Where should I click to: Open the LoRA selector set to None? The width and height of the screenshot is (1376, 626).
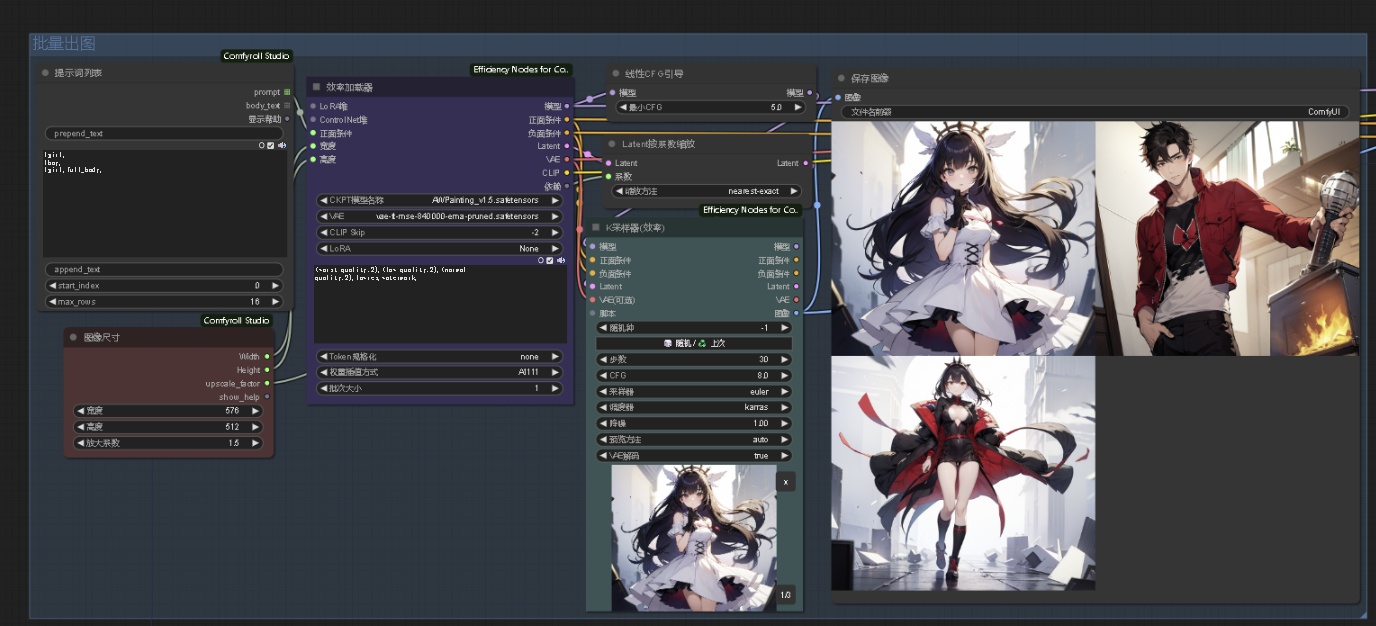point(439,248)
